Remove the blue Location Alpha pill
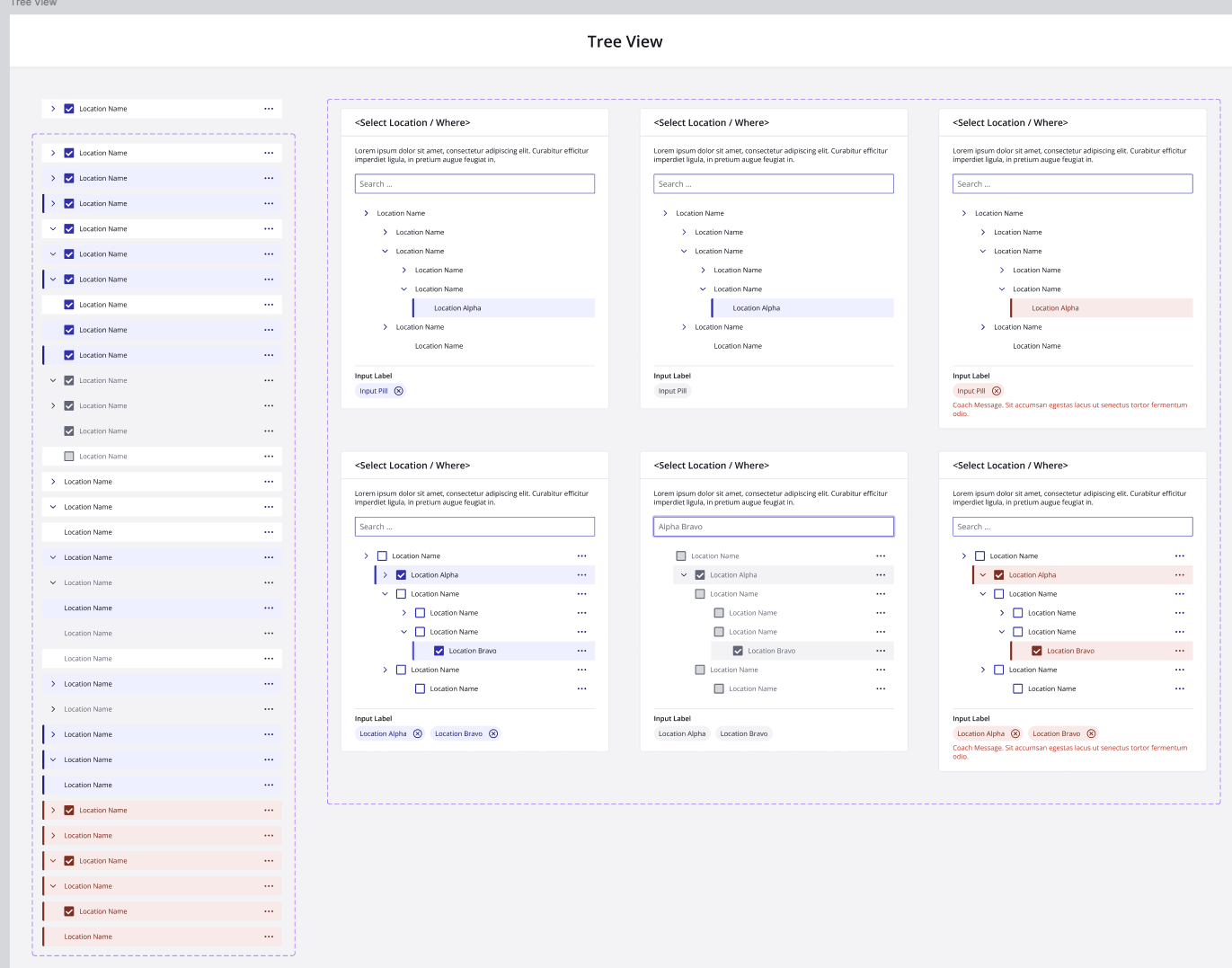The image size is (1232, 968). click(x=417, y=733)
